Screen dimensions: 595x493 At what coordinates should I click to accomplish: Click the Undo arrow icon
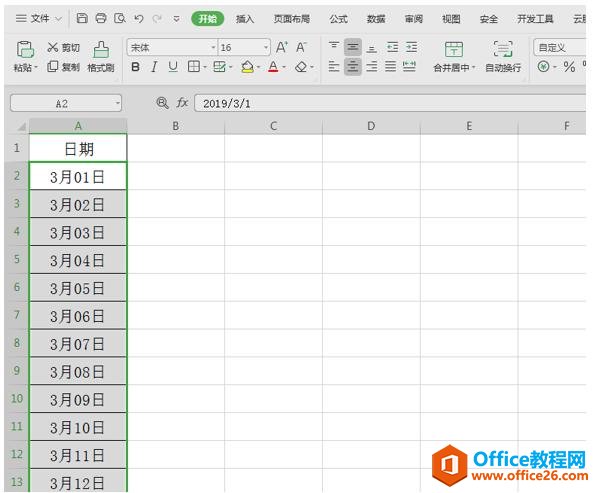coord(139,18)
